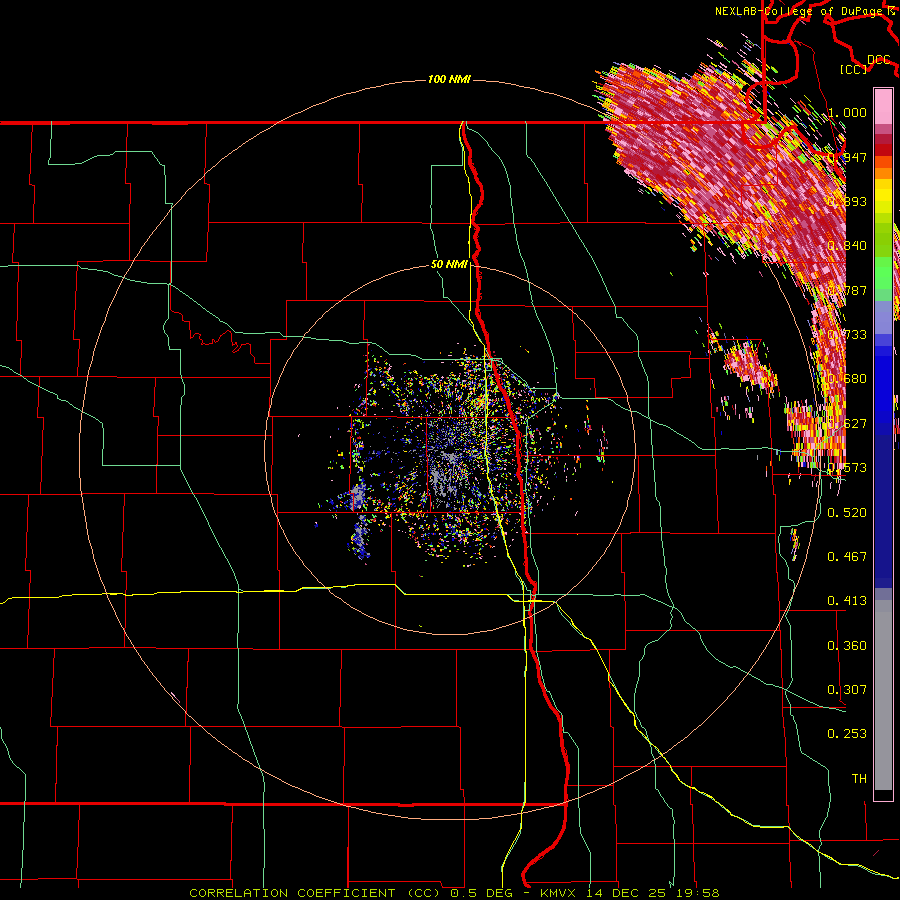Pick the gray bottom segment of color bar

tap(883, 695)
